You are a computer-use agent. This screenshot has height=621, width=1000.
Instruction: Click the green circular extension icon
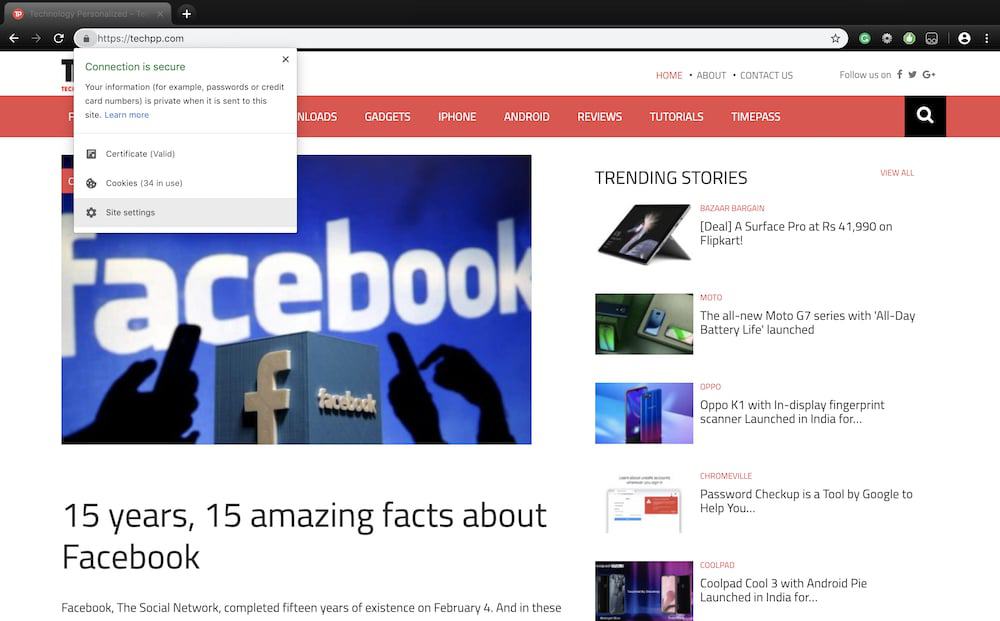pyautogui.click(x=909, y=38)
